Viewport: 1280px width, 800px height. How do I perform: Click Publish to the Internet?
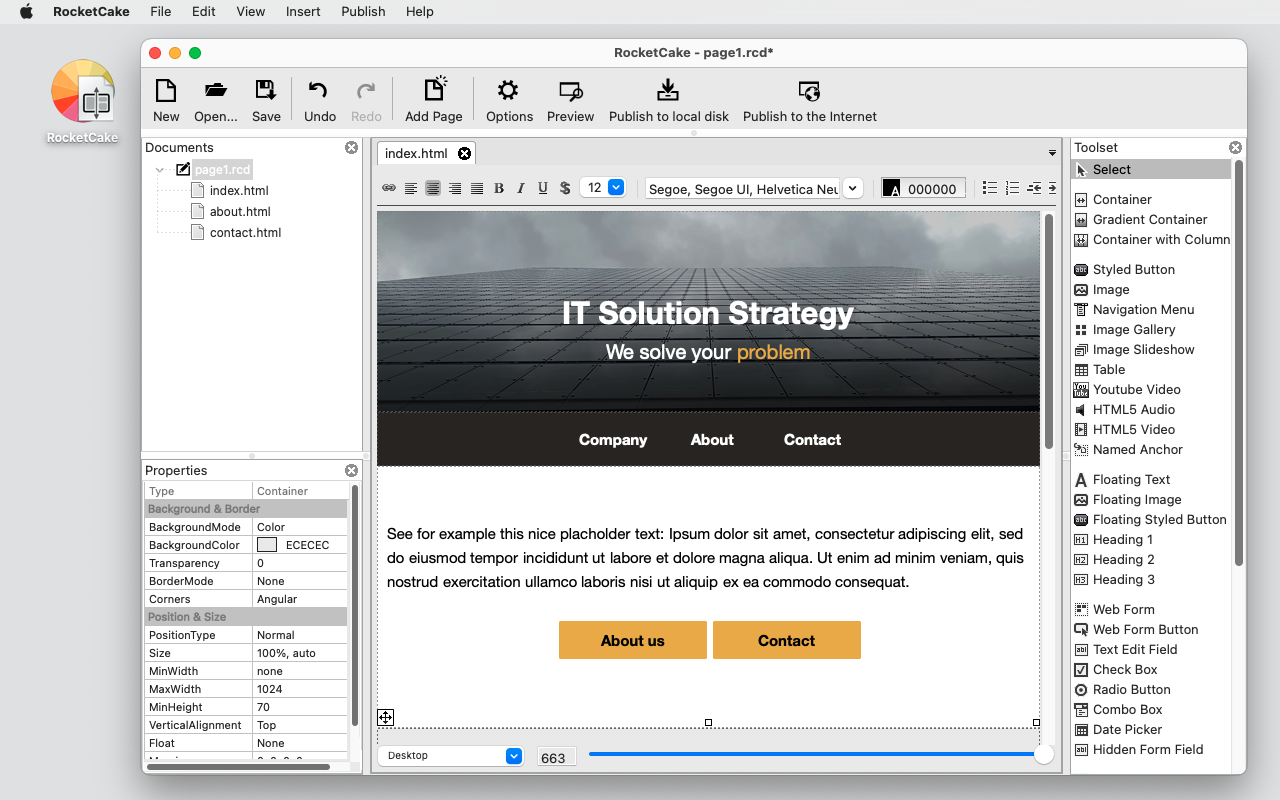point(809,97)
